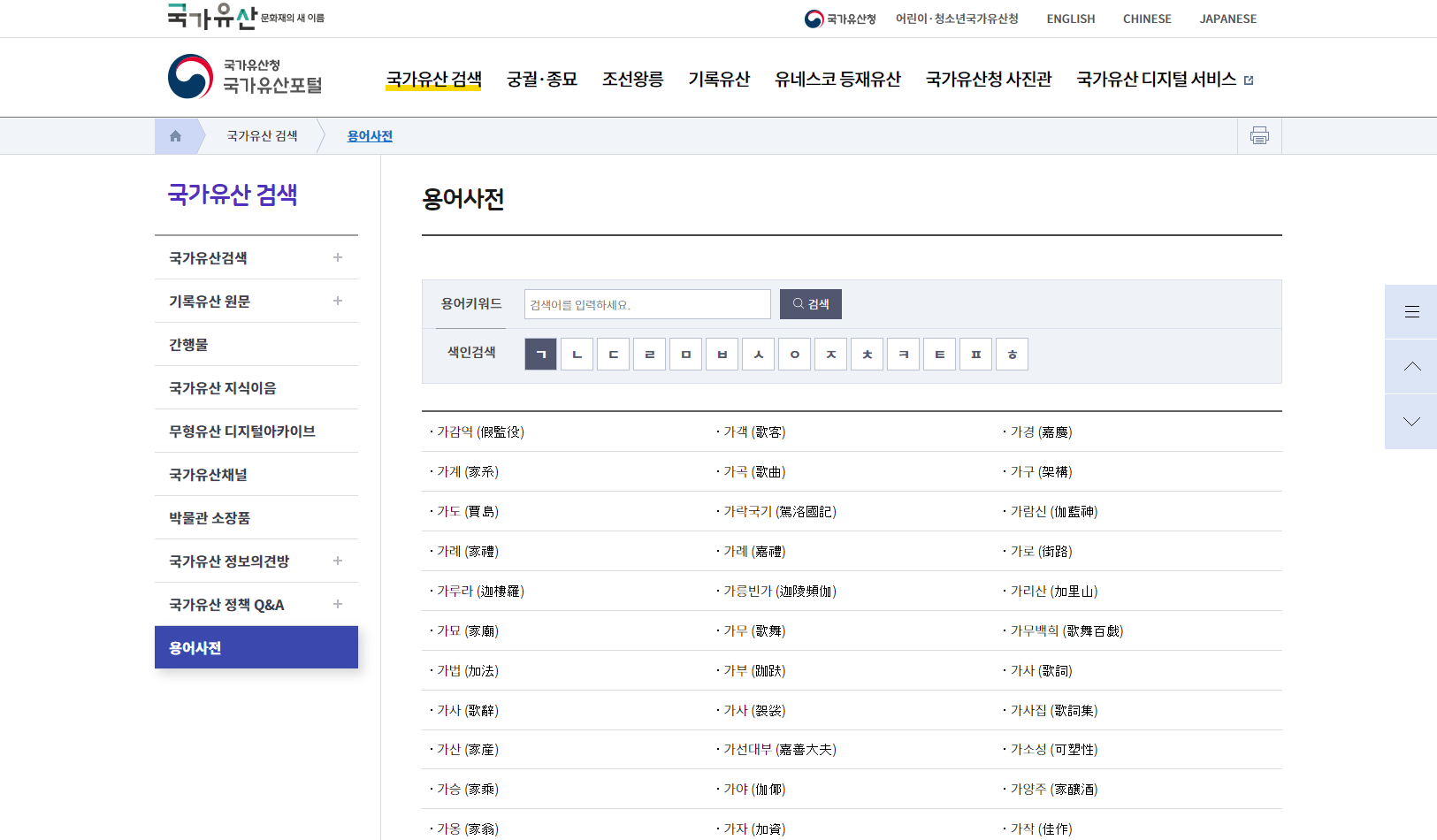Click the 국가유산포털 logo
Screen dimensions: 1437x840
(x=245, y=77)
